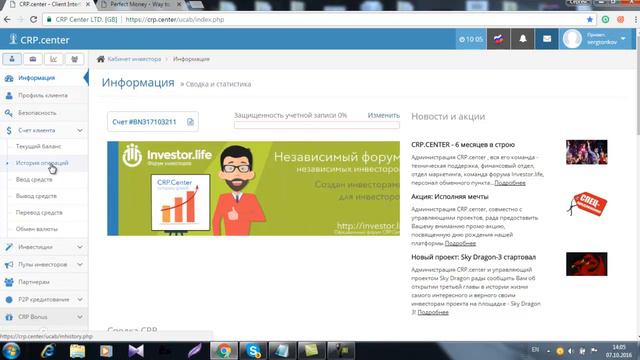Go back with browser back arrow
The image size is (640, 360).
(7, 20)
